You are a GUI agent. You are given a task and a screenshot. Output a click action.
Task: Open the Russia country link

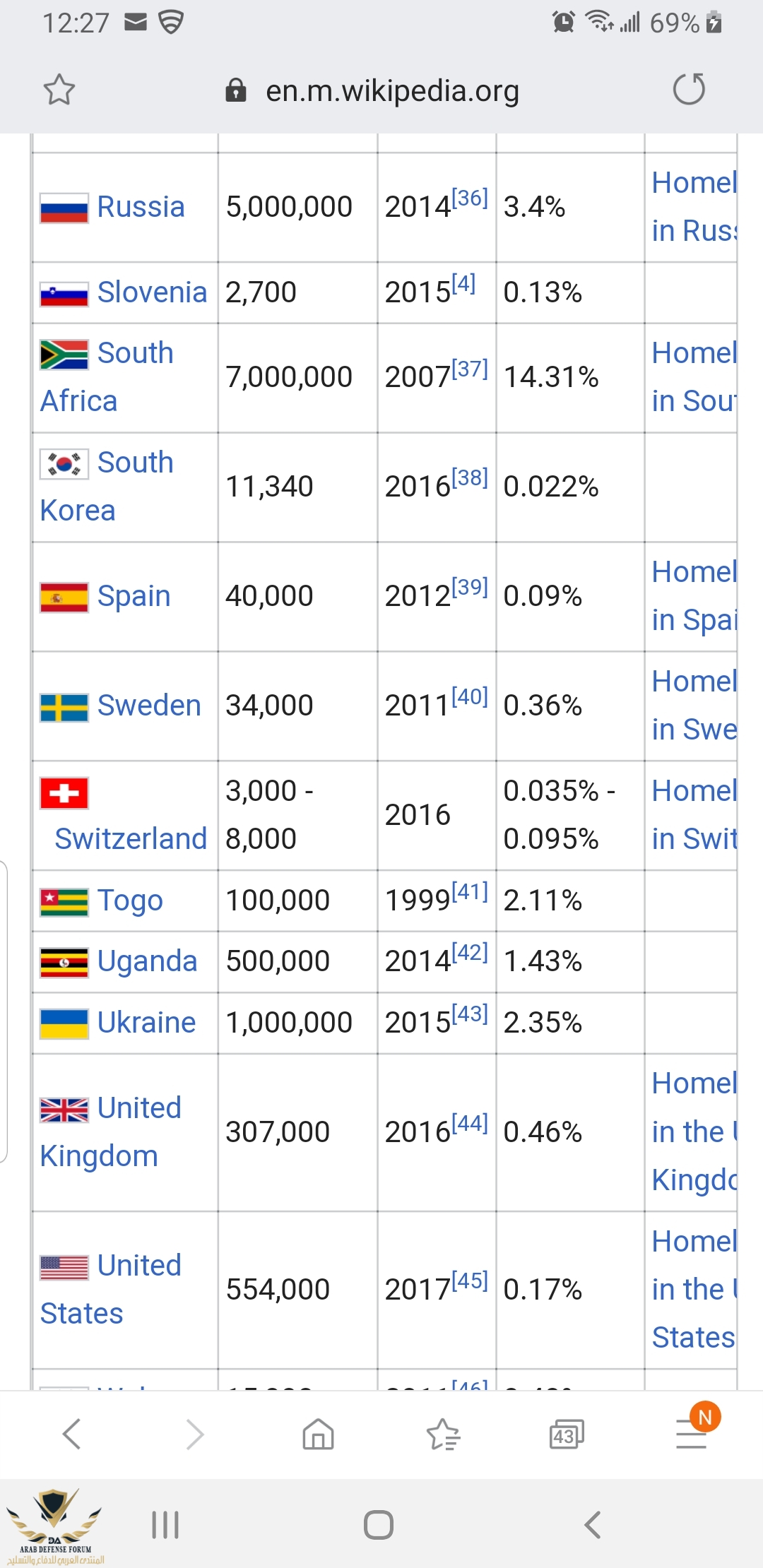[141, 207]
